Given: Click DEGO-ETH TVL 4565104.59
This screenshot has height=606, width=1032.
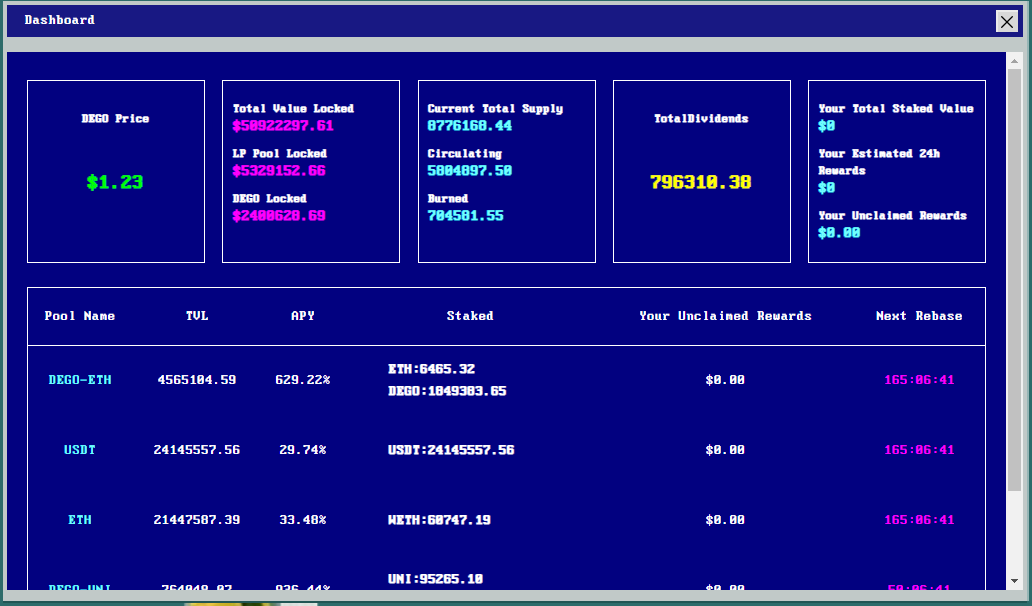Looking at the screenshot, I should point(197,380).
